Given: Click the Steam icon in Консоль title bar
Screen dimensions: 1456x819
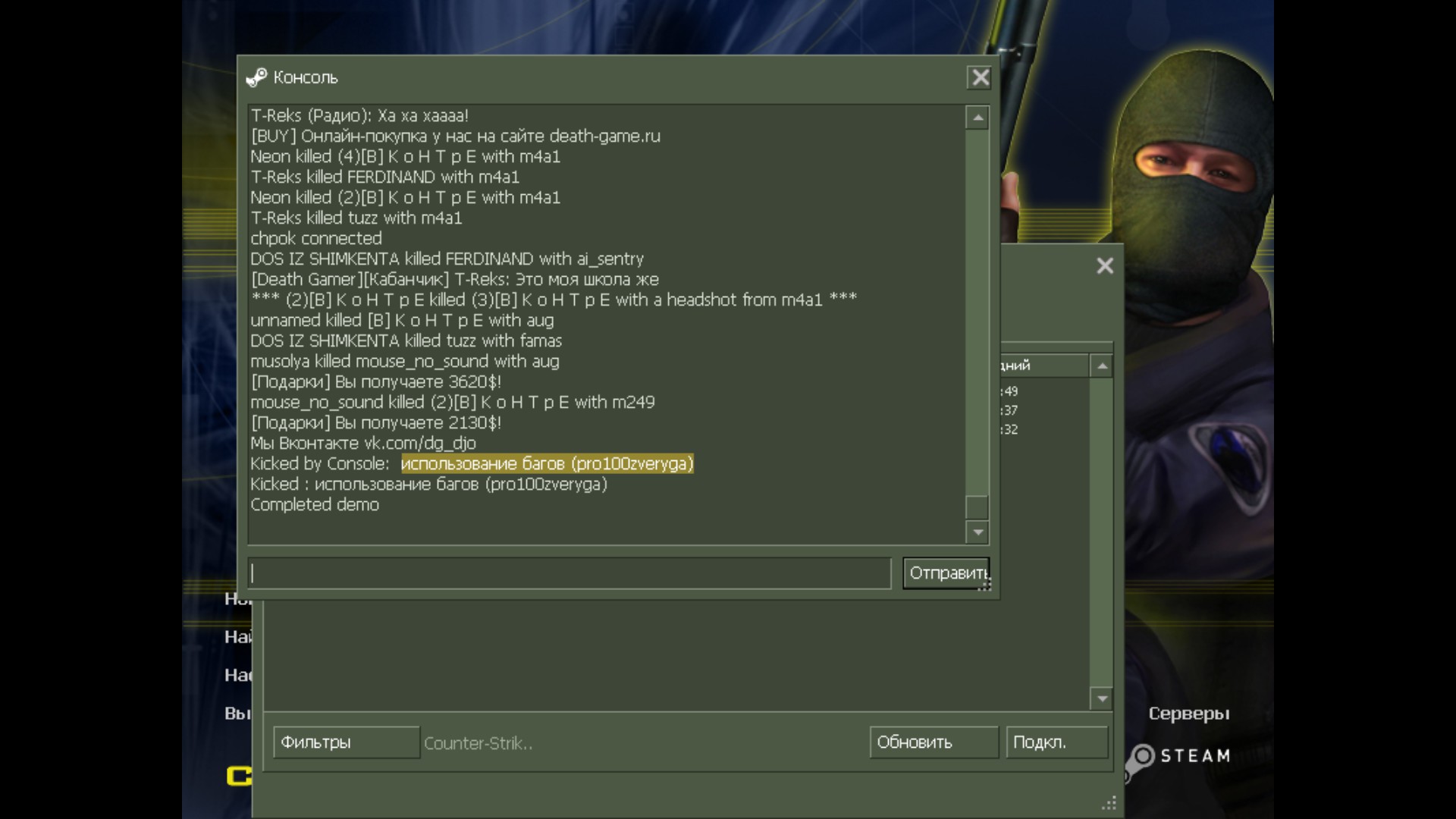Looking at the screenshot, I should click(256, 77).
